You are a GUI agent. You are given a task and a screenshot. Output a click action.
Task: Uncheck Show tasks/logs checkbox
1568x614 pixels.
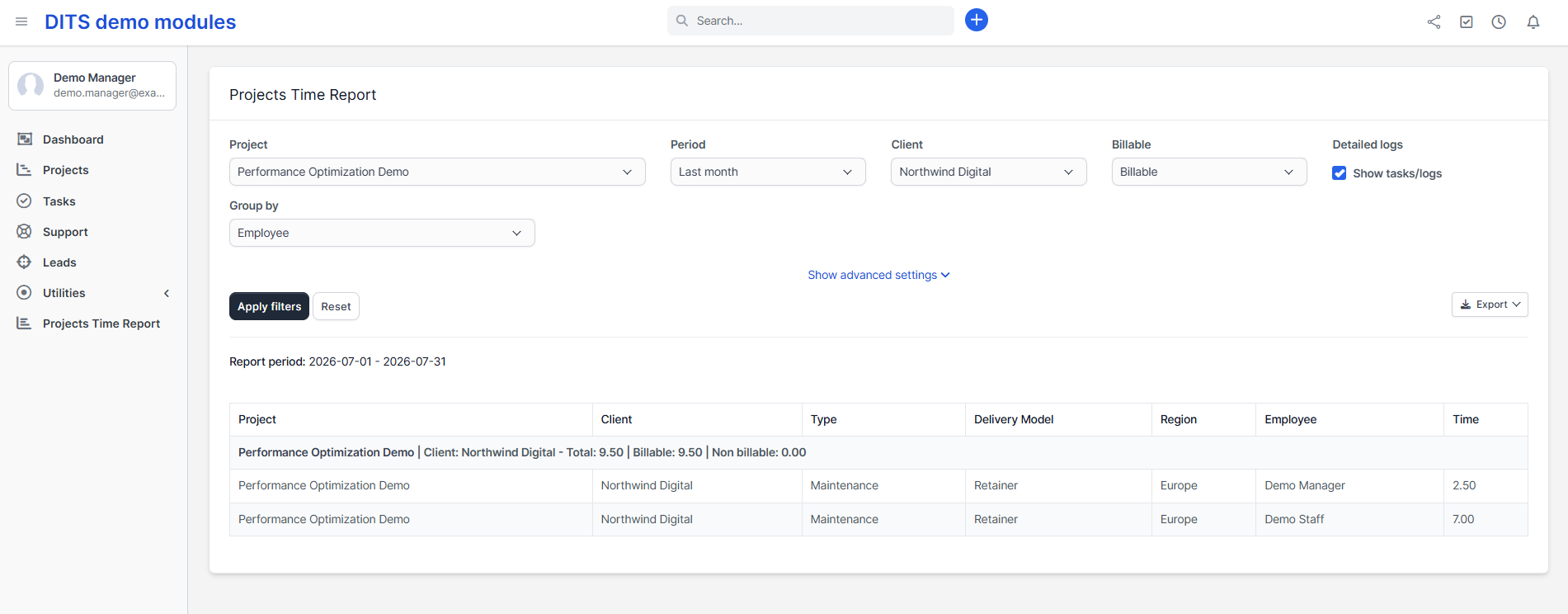pyautogui.click(x=1340, y=173)
